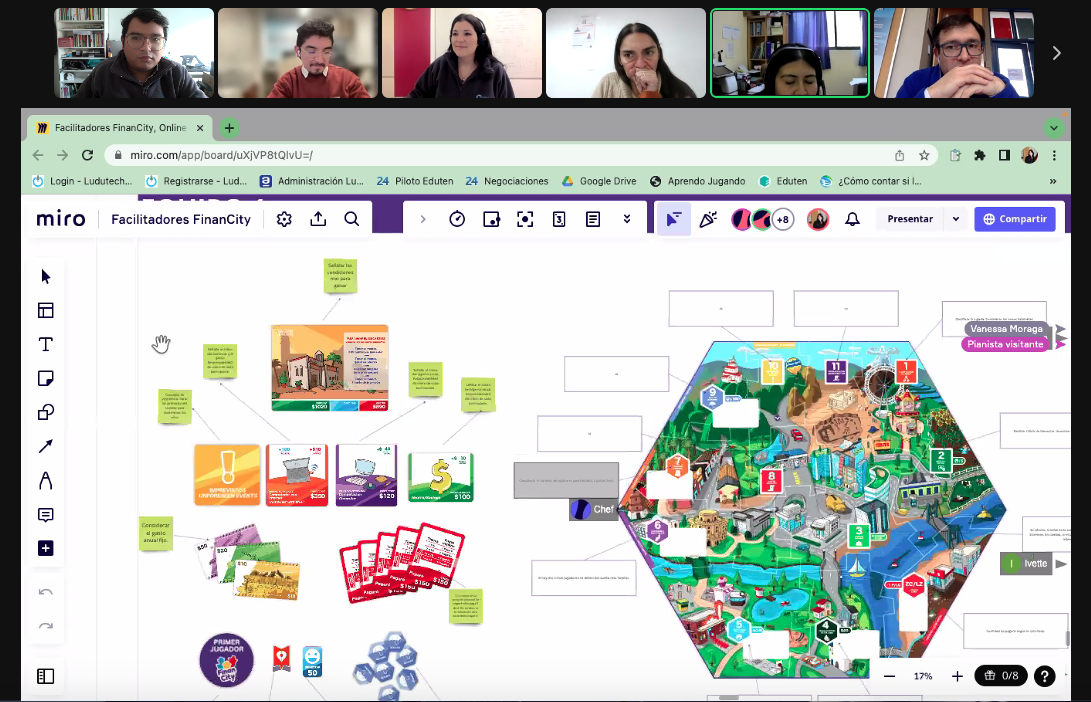Open the estimation tool showing 3
This screenshot has width=1091, height=702.
[x=559, y=219]
